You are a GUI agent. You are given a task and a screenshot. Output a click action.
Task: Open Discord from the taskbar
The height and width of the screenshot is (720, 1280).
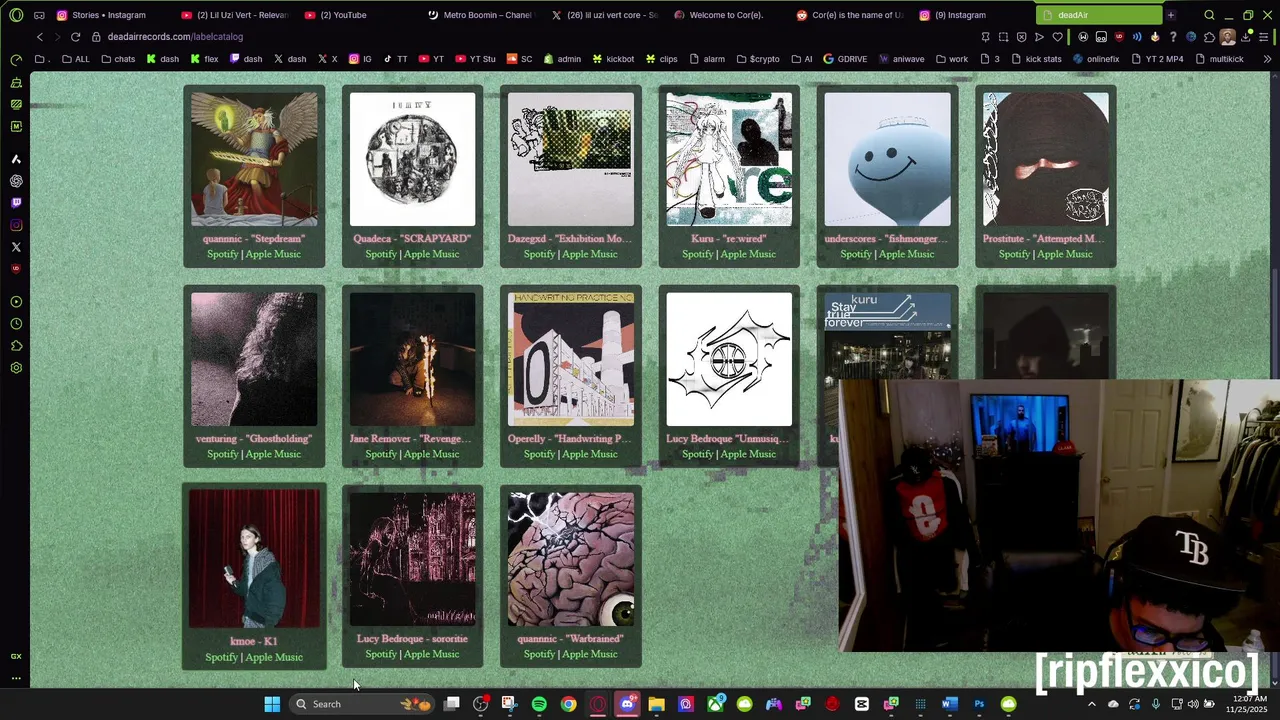(x=627, y=704)
